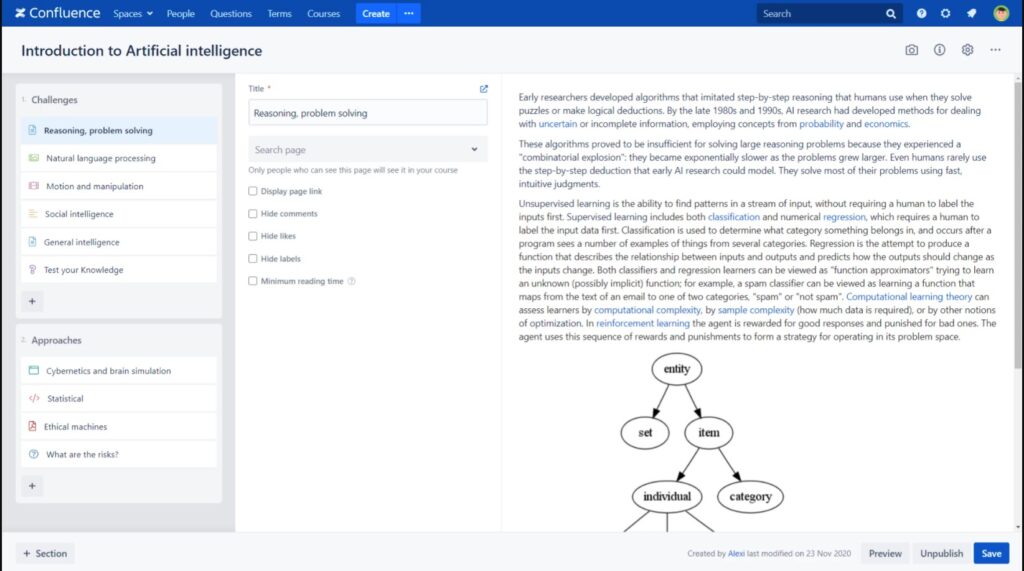Click the camera icon in course header
Viewport: 1024px width, 571px height.
(911, 50)
